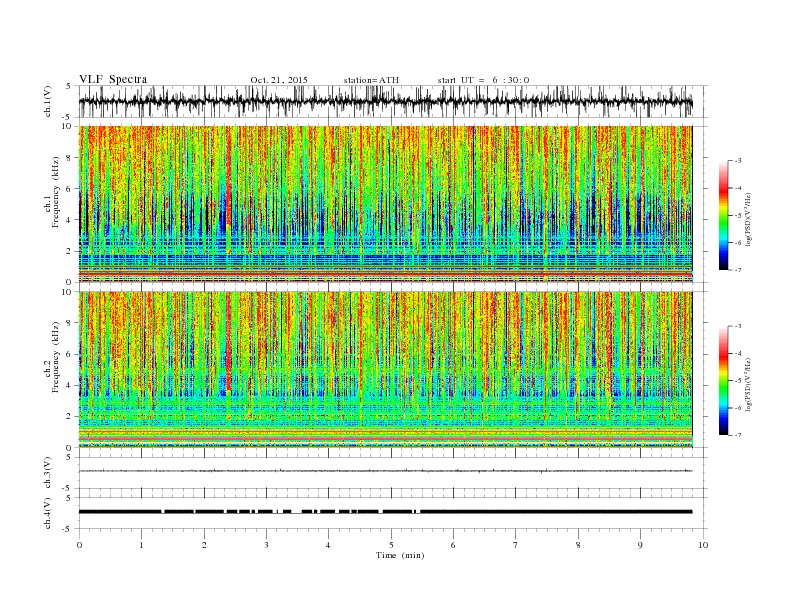Click inside the ch.2 spectrogram panel
Viewport: 792px width, 612px height.
[x=385, y=369]
